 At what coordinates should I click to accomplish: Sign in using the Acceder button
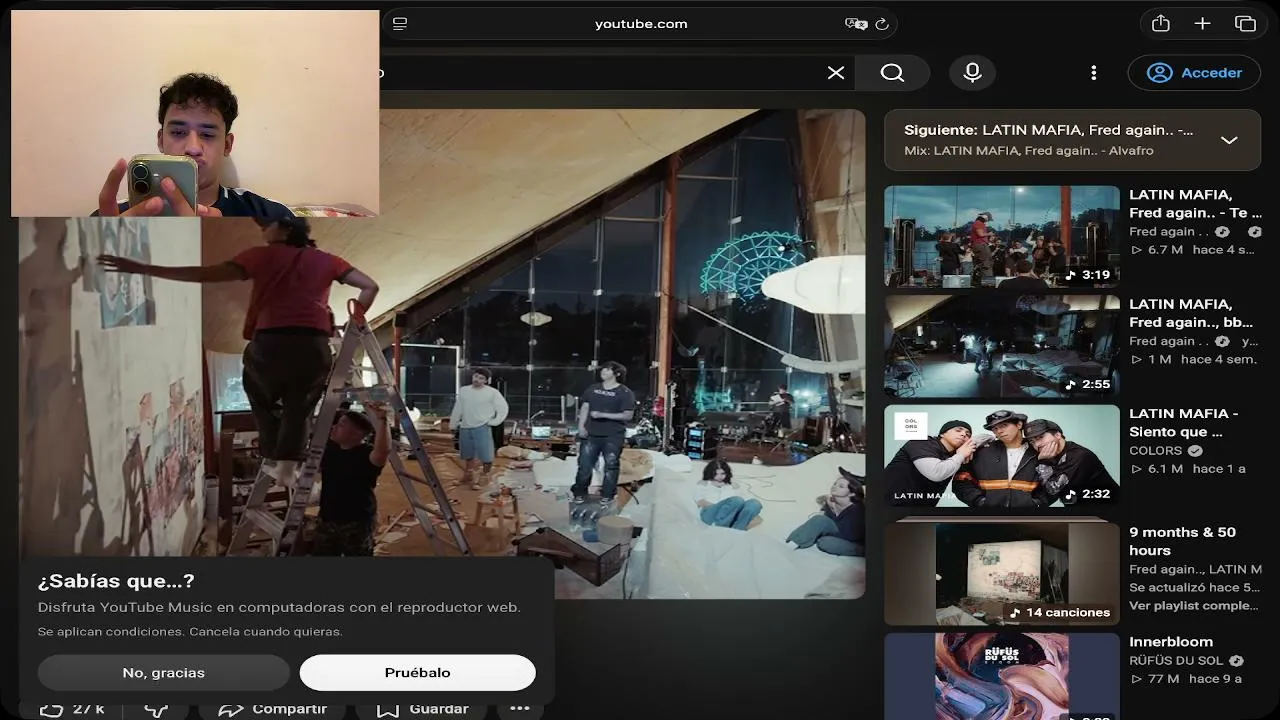1194,72
